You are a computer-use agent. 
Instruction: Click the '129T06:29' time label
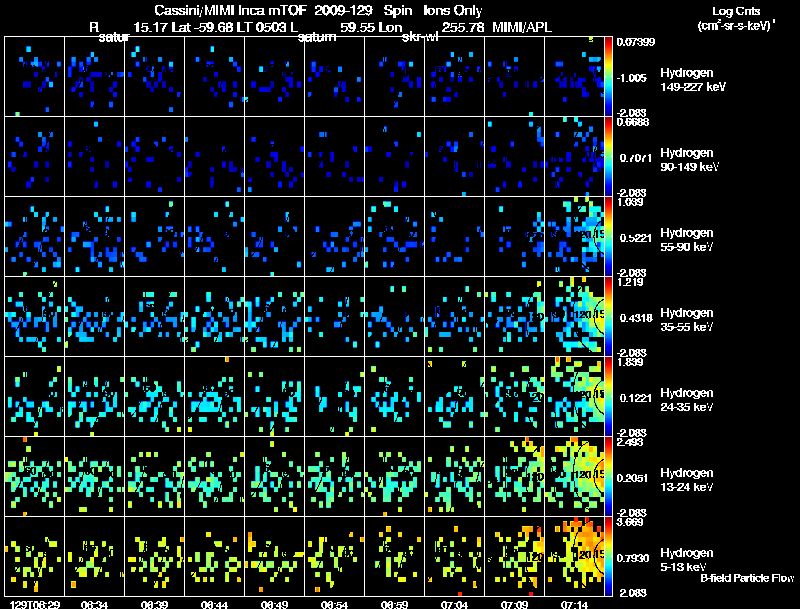35,605
